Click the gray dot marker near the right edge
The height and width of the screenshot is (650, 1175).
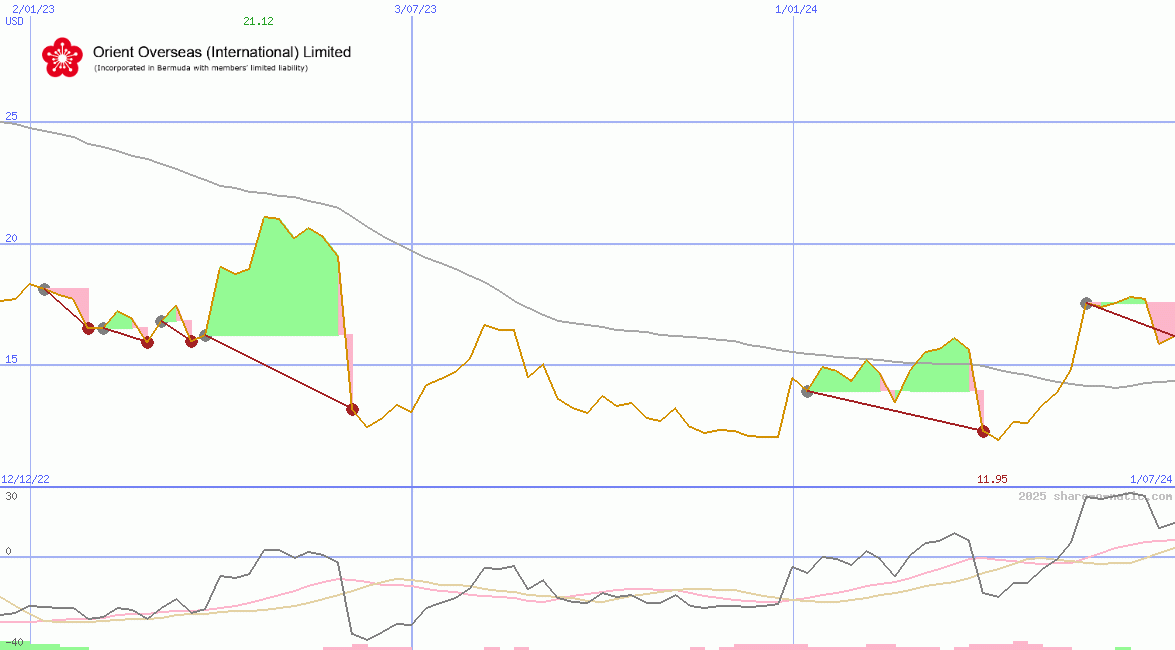[x=1086, y=303]
